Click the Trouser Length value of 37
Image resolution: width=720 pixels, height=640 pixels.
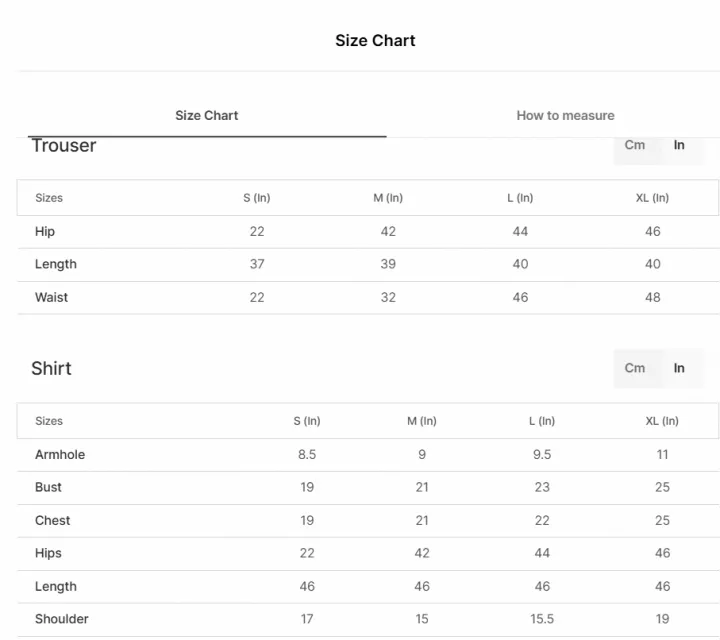tap(257, 264)
